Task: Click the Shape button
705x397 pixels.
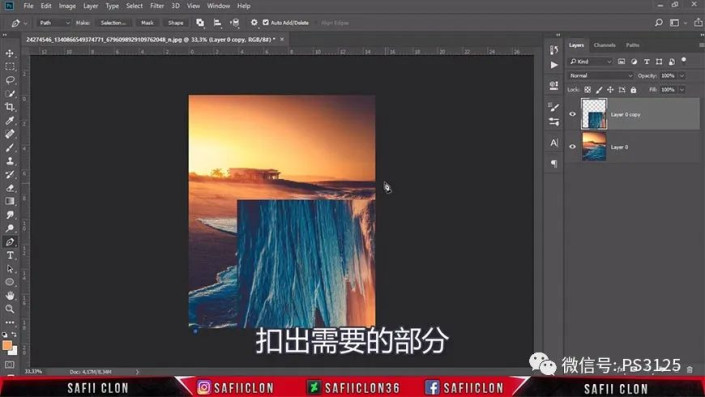Action: [176, 22]
